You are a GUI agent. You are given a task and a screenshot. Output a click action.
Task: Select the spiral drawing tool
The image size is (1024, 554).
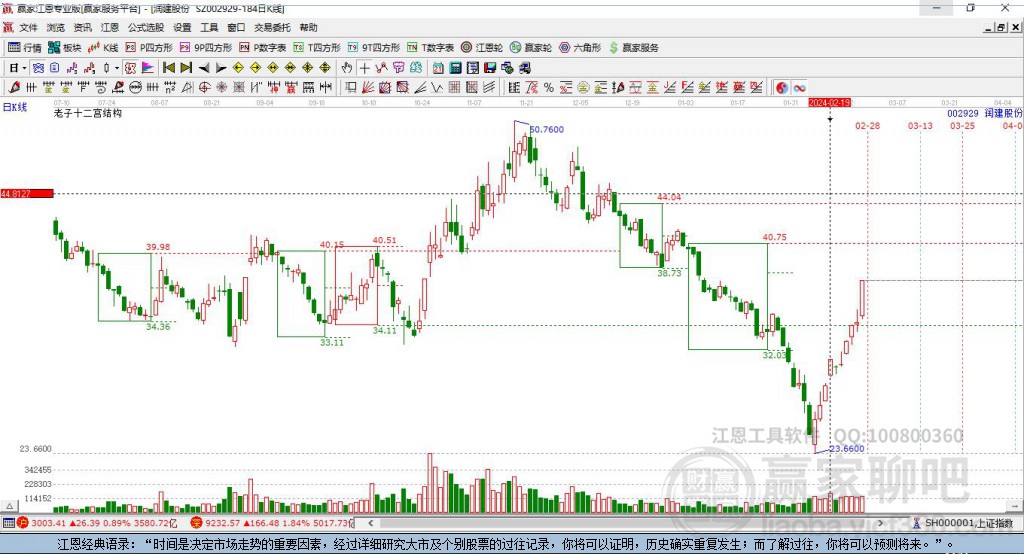point(101,88)
